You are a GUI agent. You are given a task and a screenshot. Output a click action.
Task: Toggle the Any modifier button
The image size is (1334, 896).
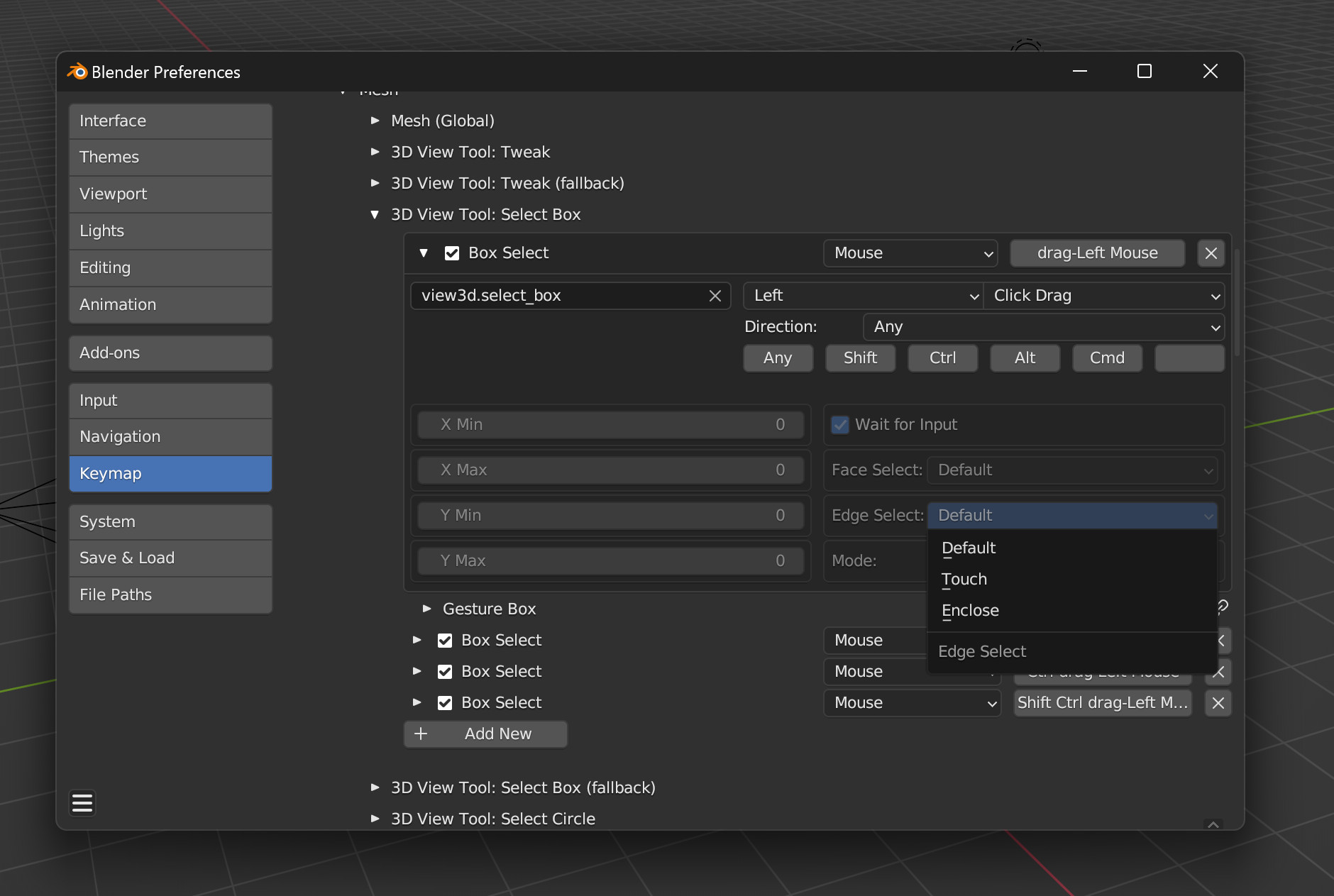click(x=778, y=358)
